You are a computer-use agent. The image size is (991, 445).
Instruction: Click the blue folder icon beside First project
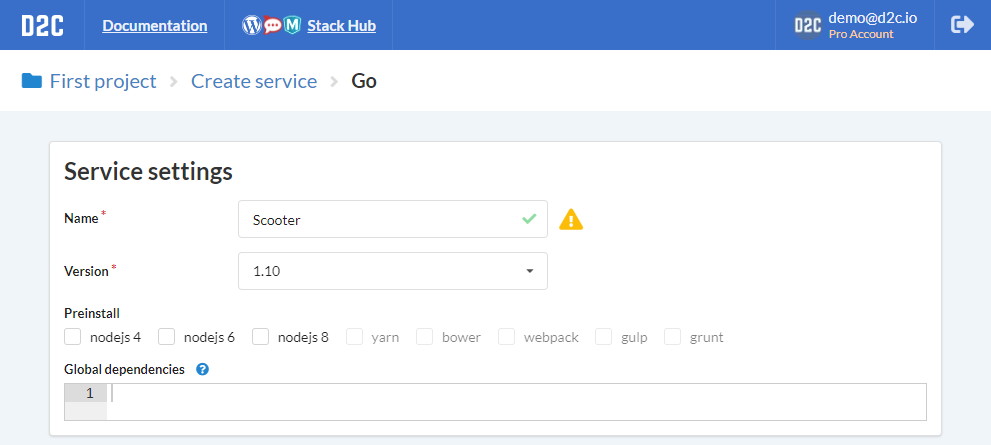click(32, 81)
